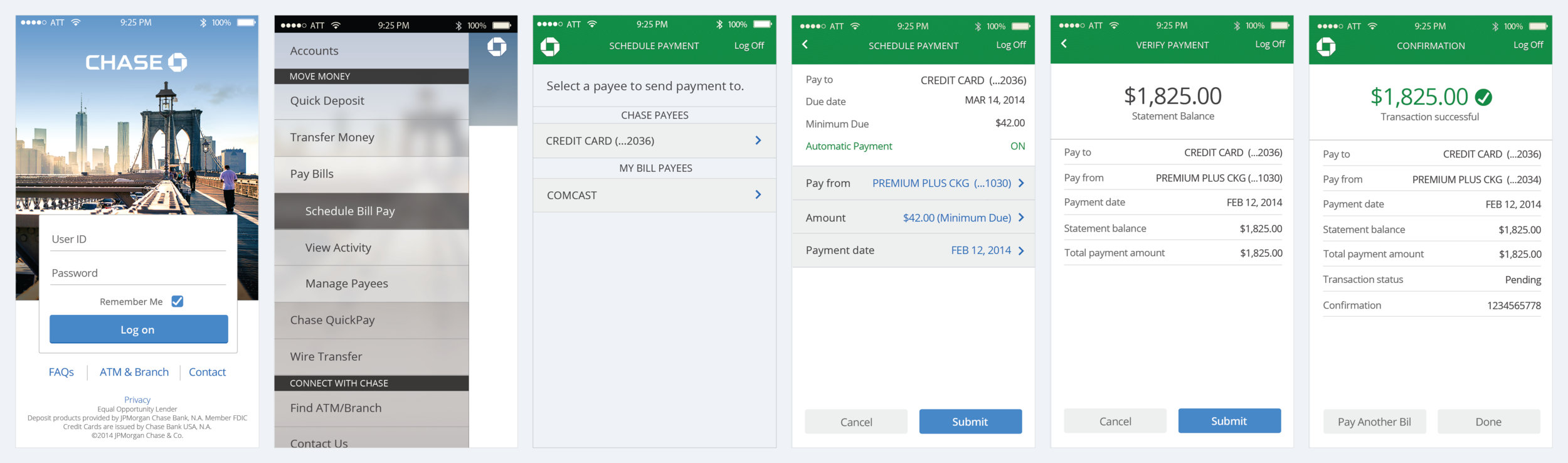Cancel on Verify Payment screen
This screenshot has width=1568, height=463.
1115,421
